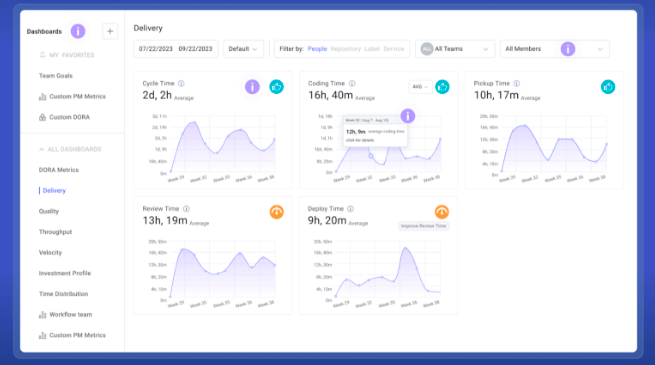Click the Review Time value 13h, 19m

165,221
